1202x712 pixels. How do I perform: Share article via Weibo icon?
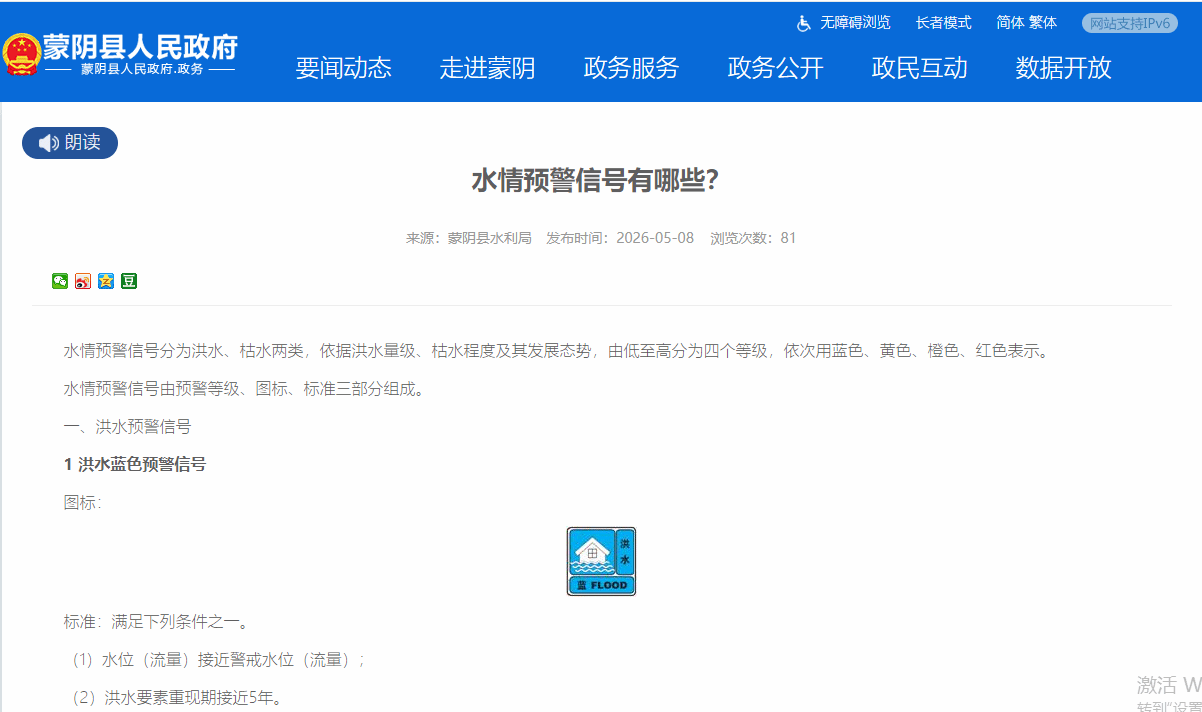tap(83, 281)
